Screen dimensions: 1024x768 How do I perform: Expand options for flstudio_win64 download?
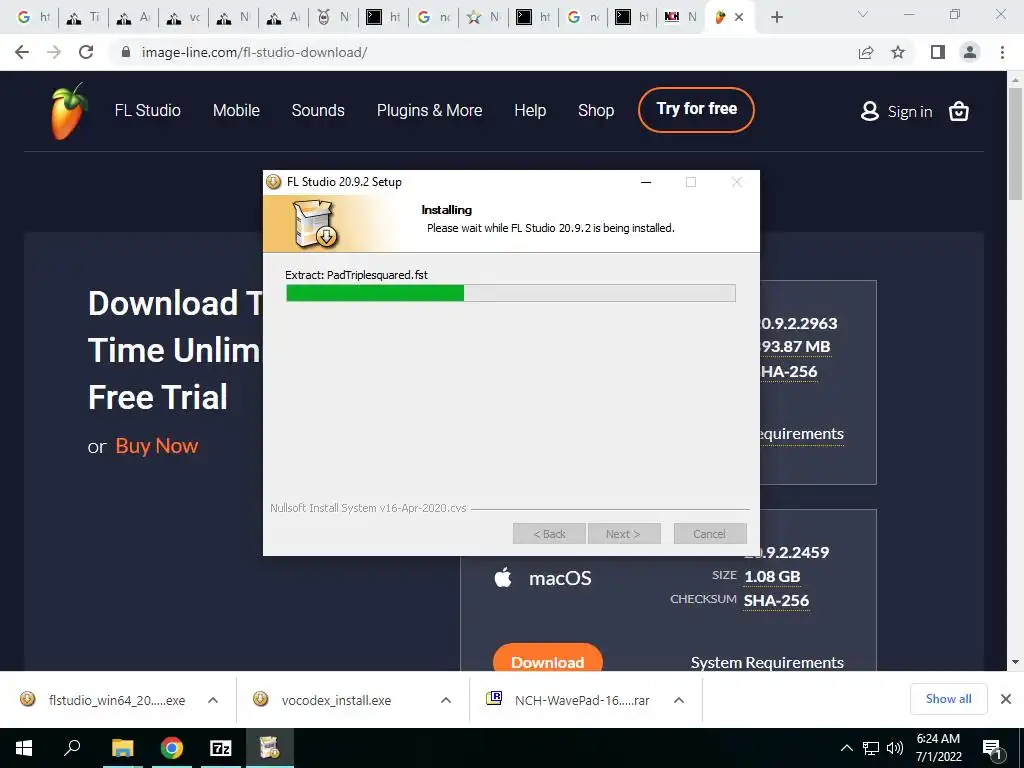point(213,700)
